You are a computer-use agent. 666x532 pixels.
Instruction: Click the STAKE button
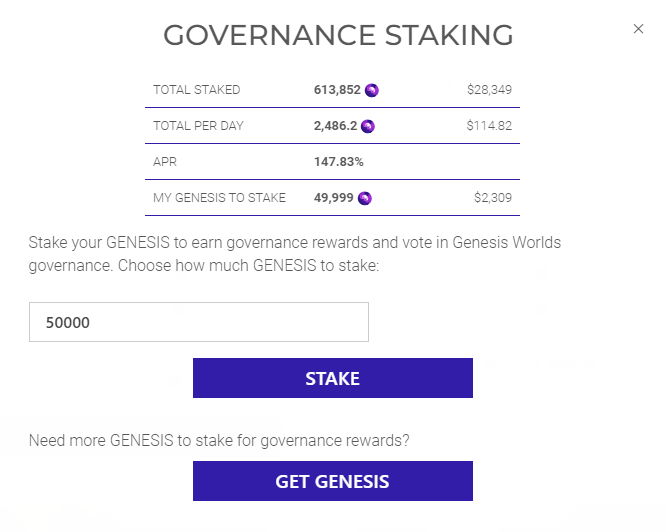(x=332, y=379)
